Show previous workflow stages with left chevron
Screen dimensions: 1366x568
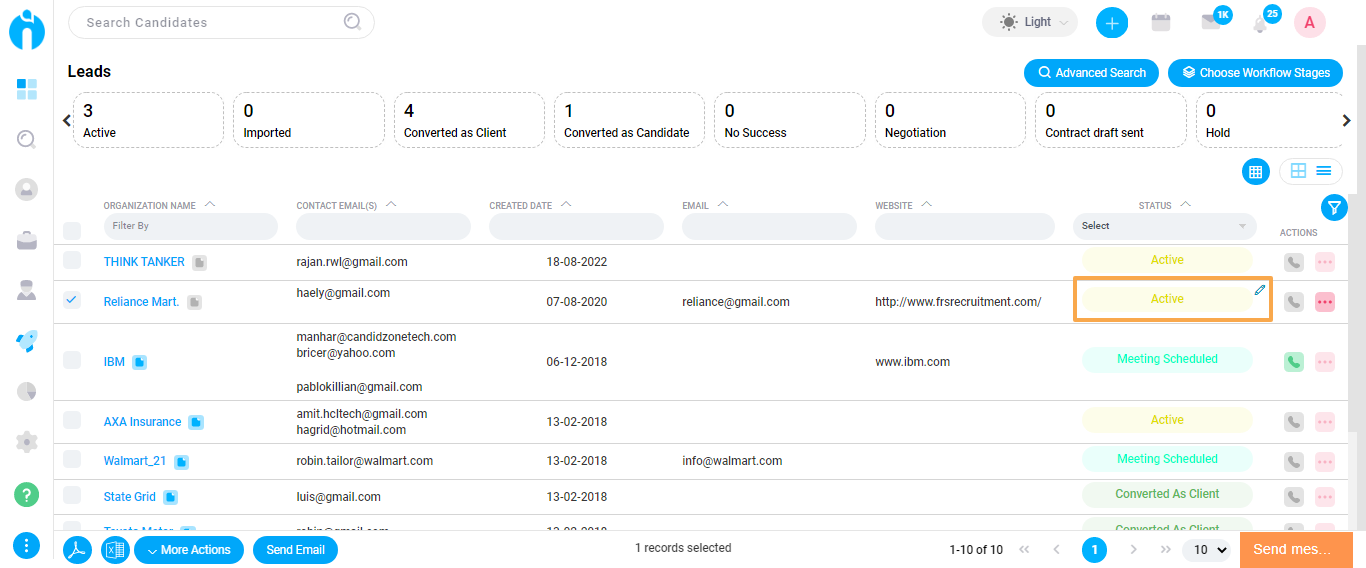(x=67, y=120)
